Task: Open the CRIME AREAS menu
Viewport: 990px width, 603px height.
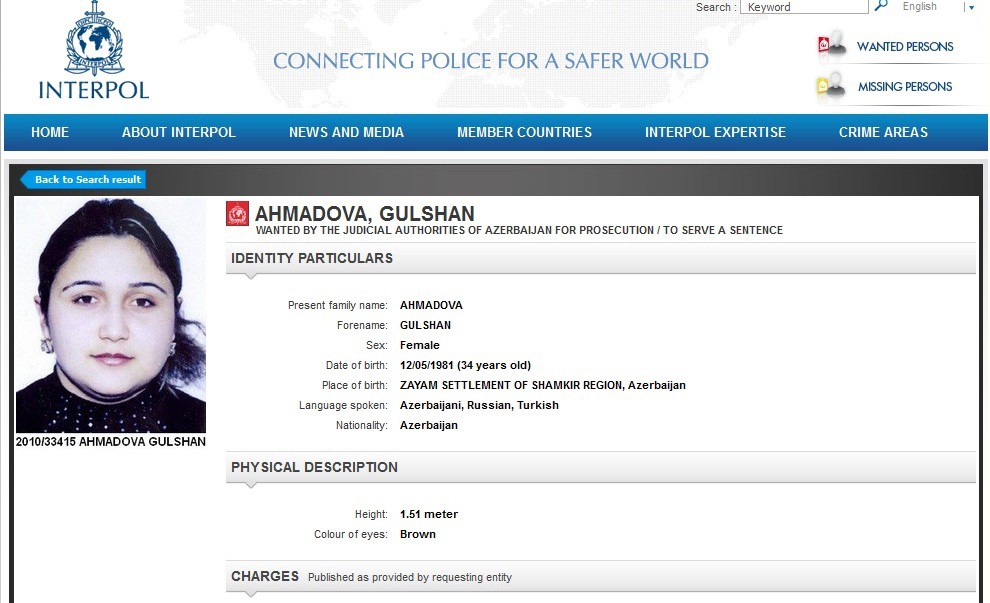Action: 883,132
